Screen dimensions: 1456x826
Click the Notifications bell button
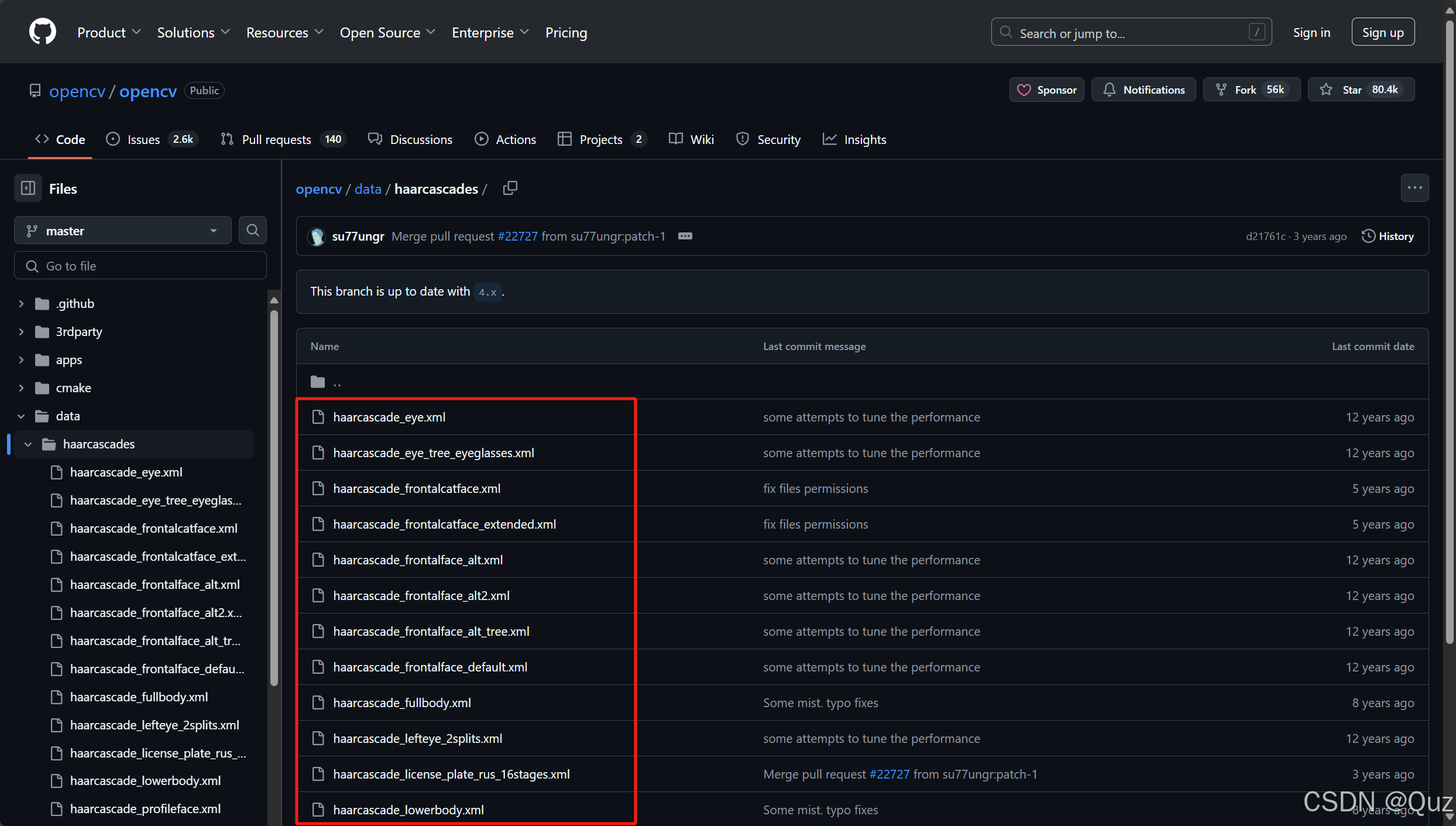1143,90
